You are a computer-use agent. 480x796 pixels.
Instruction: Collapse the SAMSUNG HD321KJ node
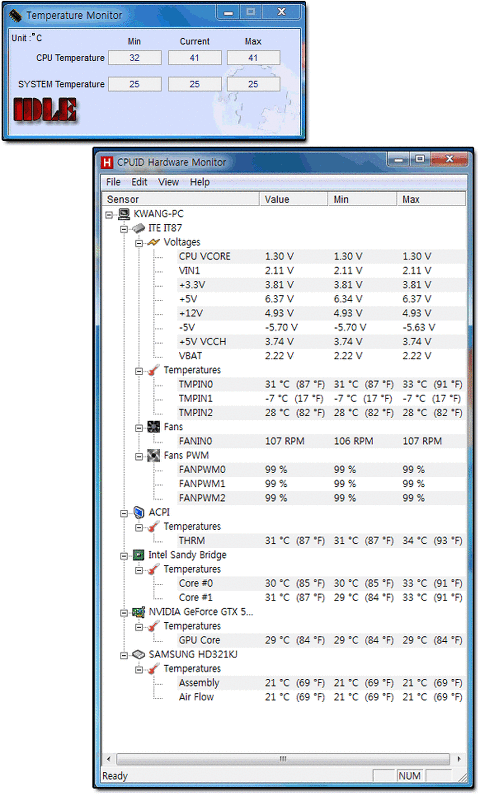pyautogui.click(x=124, y=655)
